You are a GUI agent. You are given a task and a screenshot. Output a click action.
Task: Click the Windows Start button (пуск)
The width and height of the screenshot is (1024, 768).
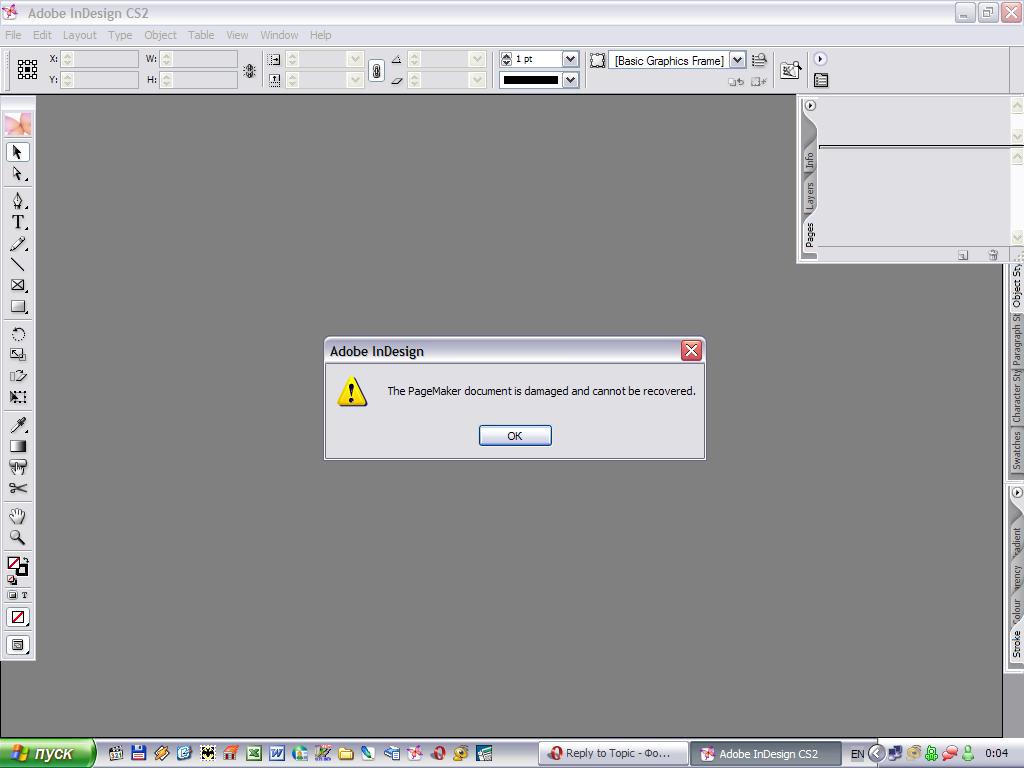coord(47,753)
